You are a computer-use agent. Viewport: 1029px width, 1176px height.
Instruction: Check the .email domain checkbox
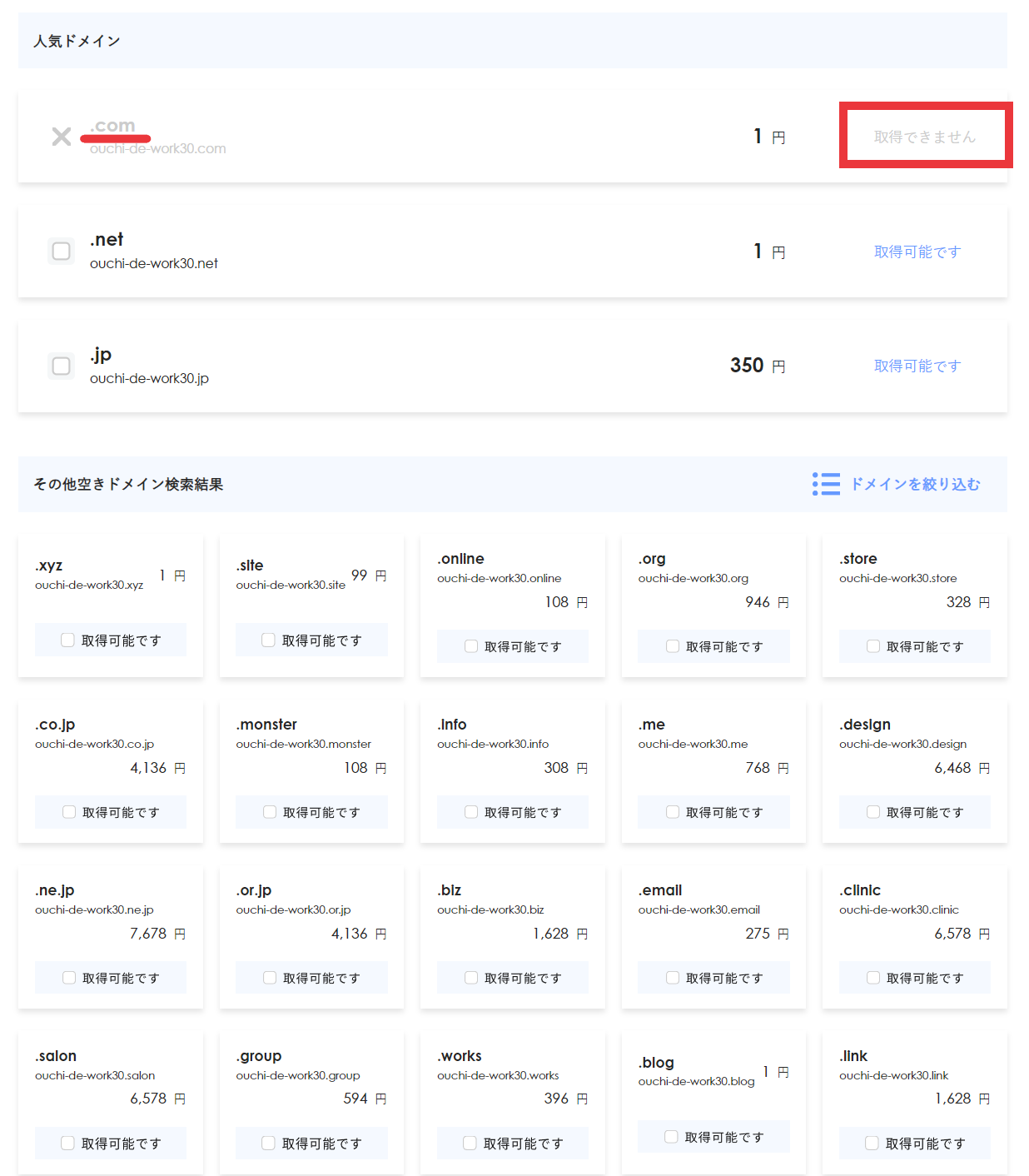pyautogui.click(x=673, y=978)
